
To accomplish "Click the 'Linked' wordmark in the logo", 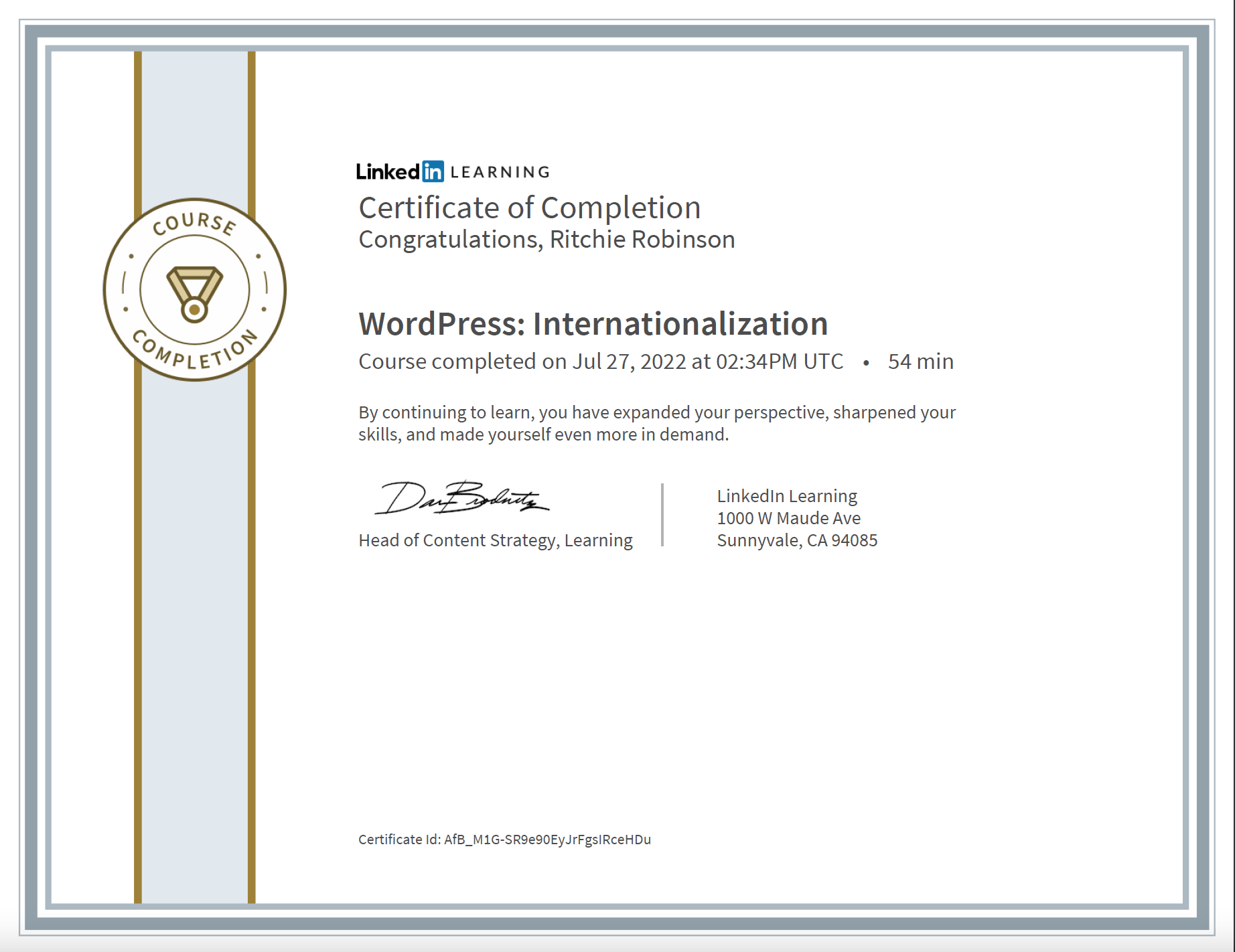I will click(388, 172).
